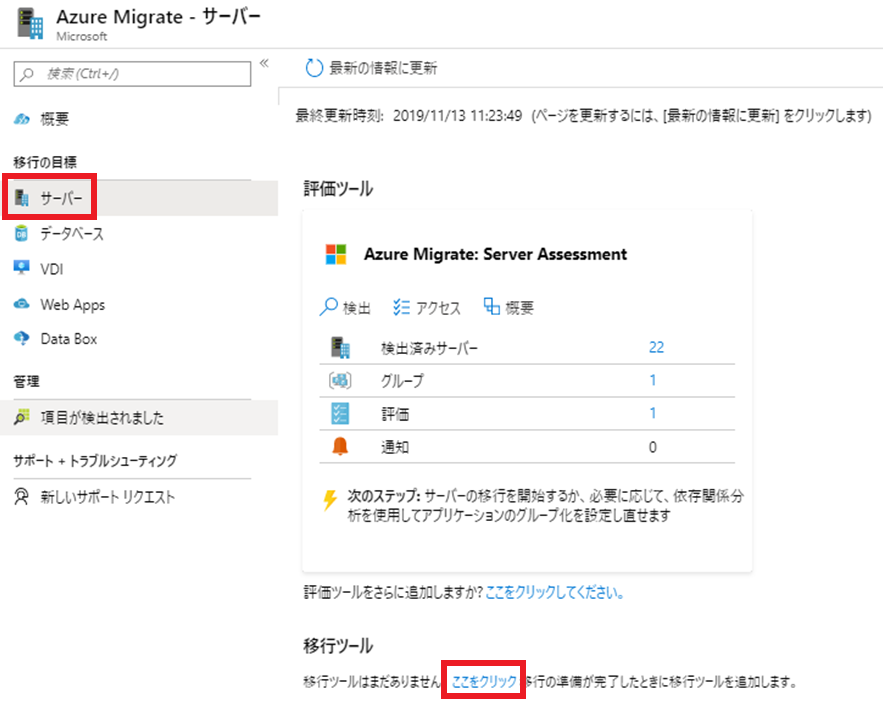Open the 評価 count link 1

pos(653,413)
